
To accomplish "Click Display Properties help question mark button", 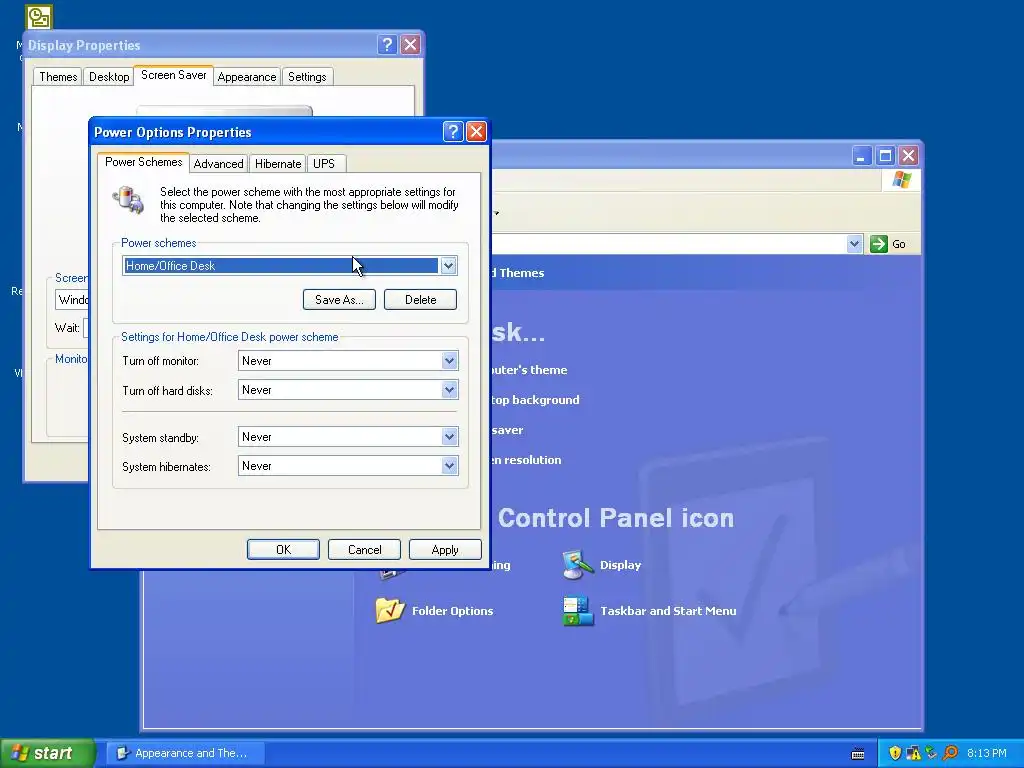I will click(387, 44).
